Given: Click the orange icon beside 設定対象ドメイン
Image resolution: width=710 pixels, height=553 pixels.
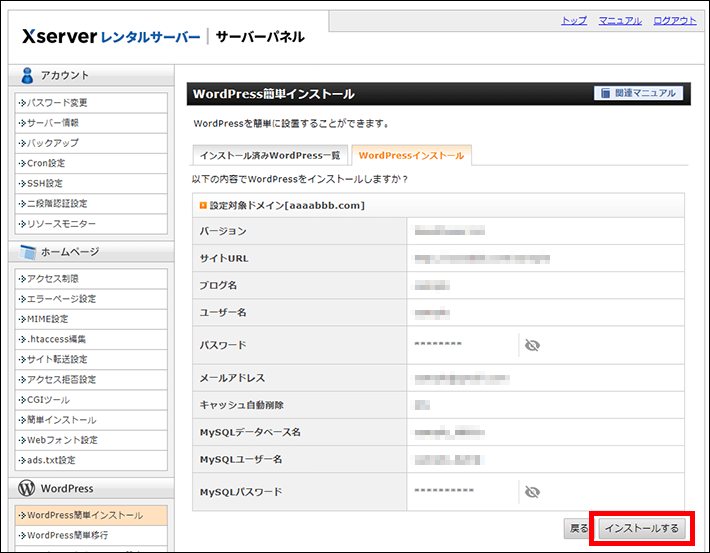Looking at the screenshot, I should [x=203, y=206].
